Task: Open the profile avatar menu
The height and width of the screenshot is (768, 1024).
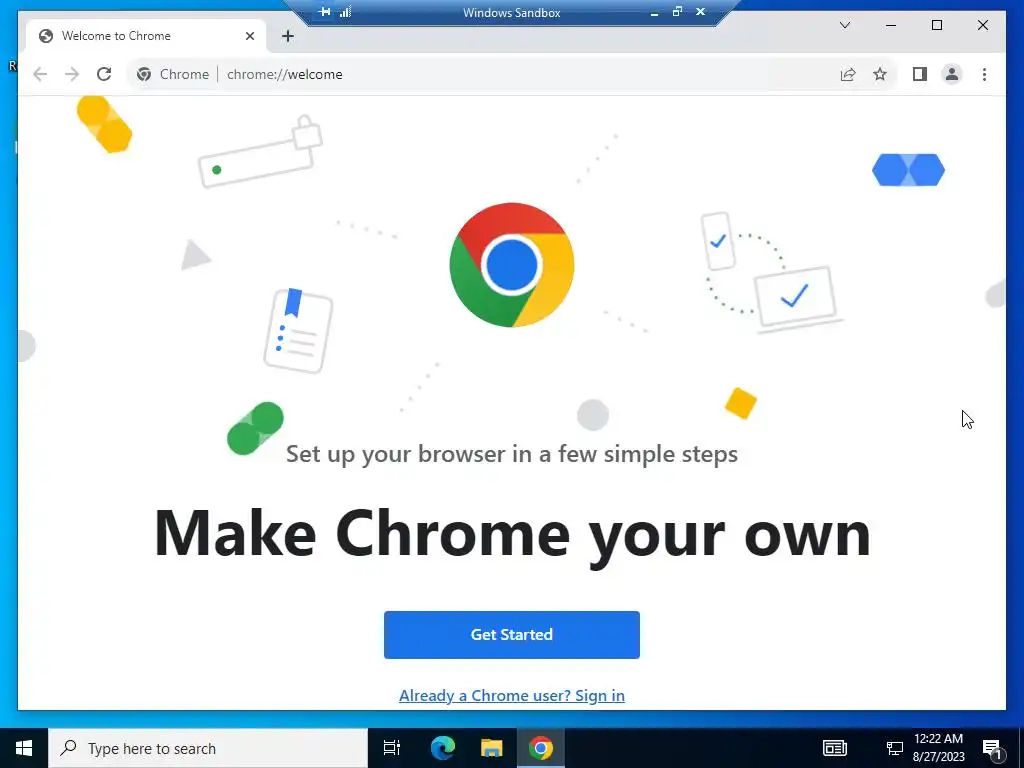Action: click(952, 74)
